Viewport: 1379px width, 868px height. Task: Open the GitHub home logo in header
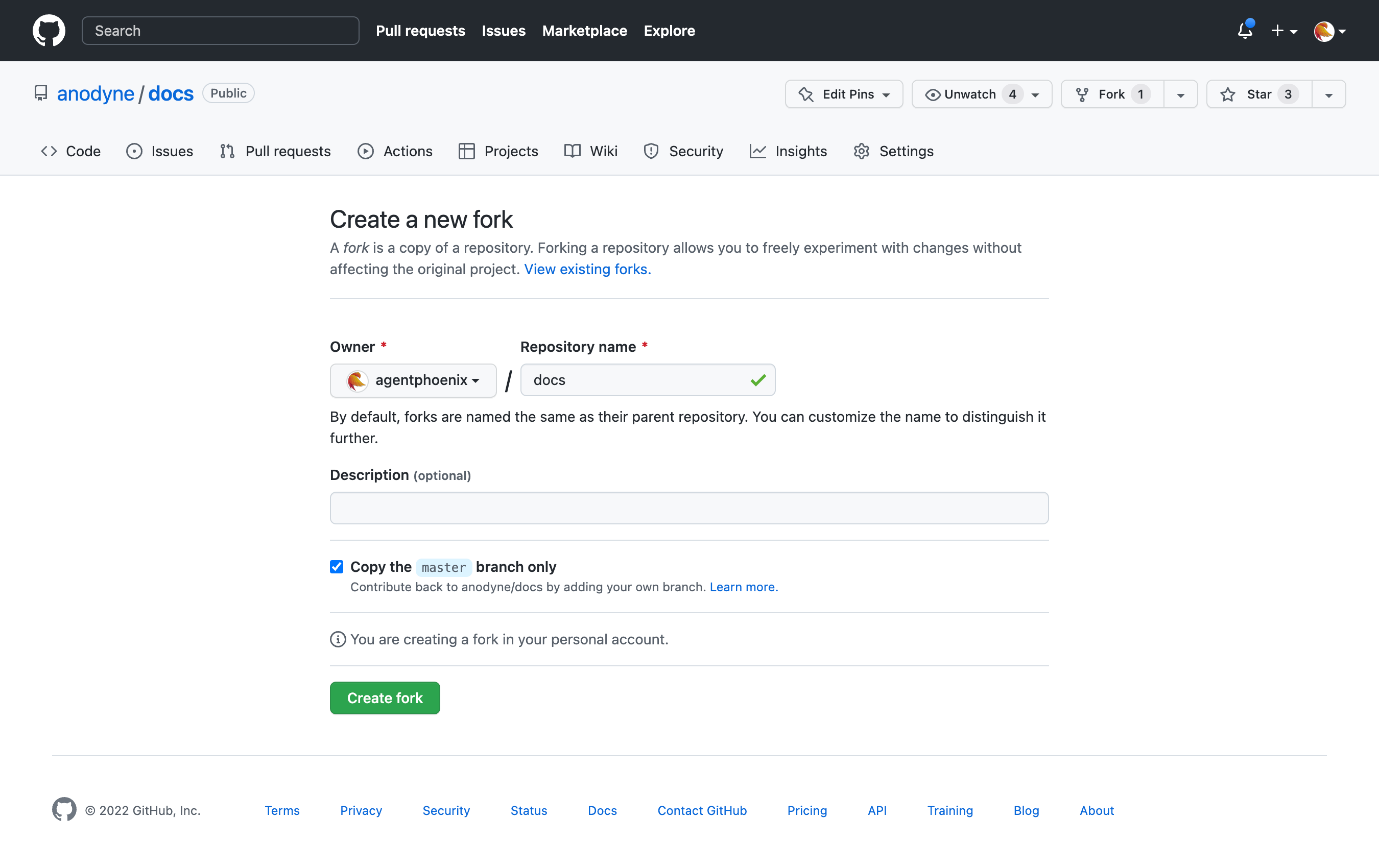coord(49,30)
